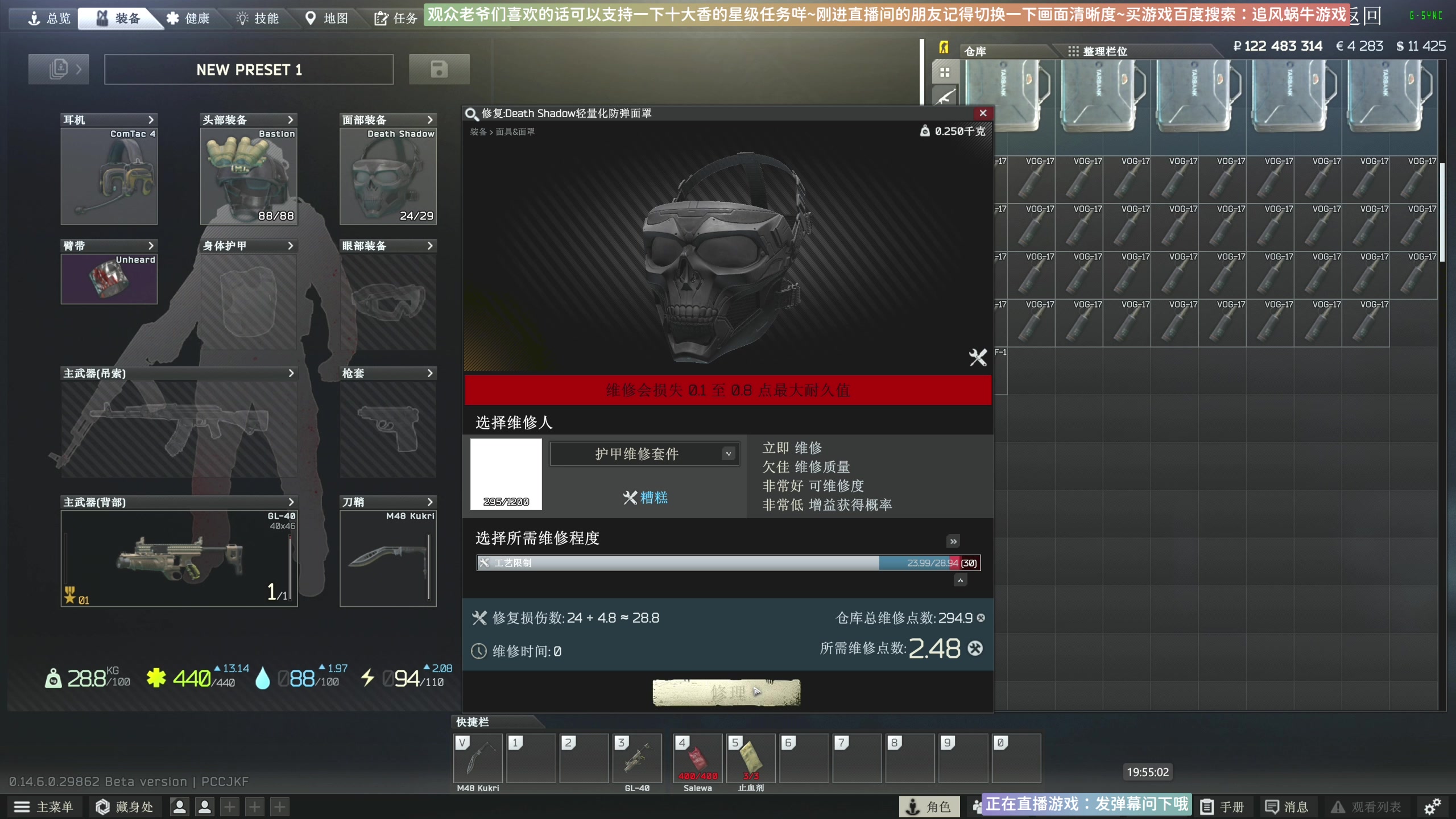Save preset with floppy disk icon
This screenshot has height=819, width=1456.
(x=439, y=69)
